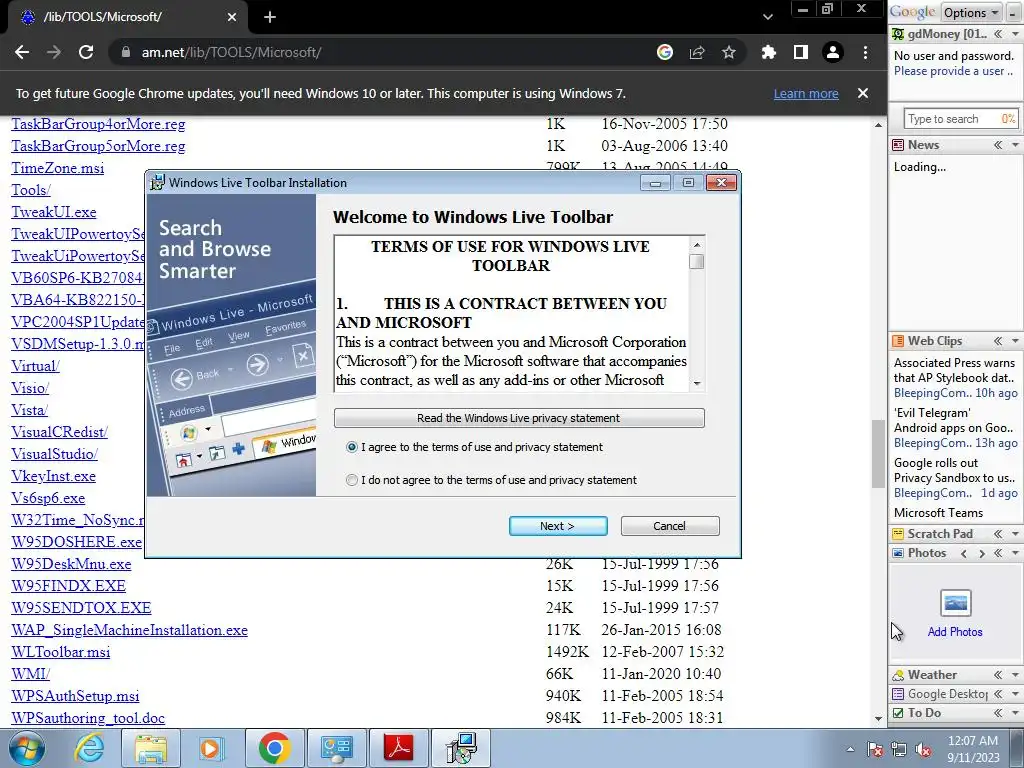Click muted volume tray icon
The image size is (1024, 768).
coord(923,749)
